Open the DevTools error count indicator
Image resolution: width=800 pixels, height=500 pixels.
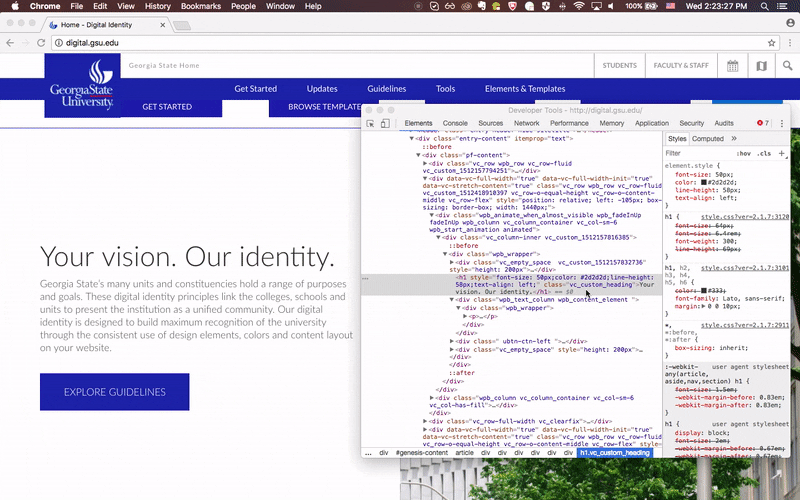click(x=763, y=123)
